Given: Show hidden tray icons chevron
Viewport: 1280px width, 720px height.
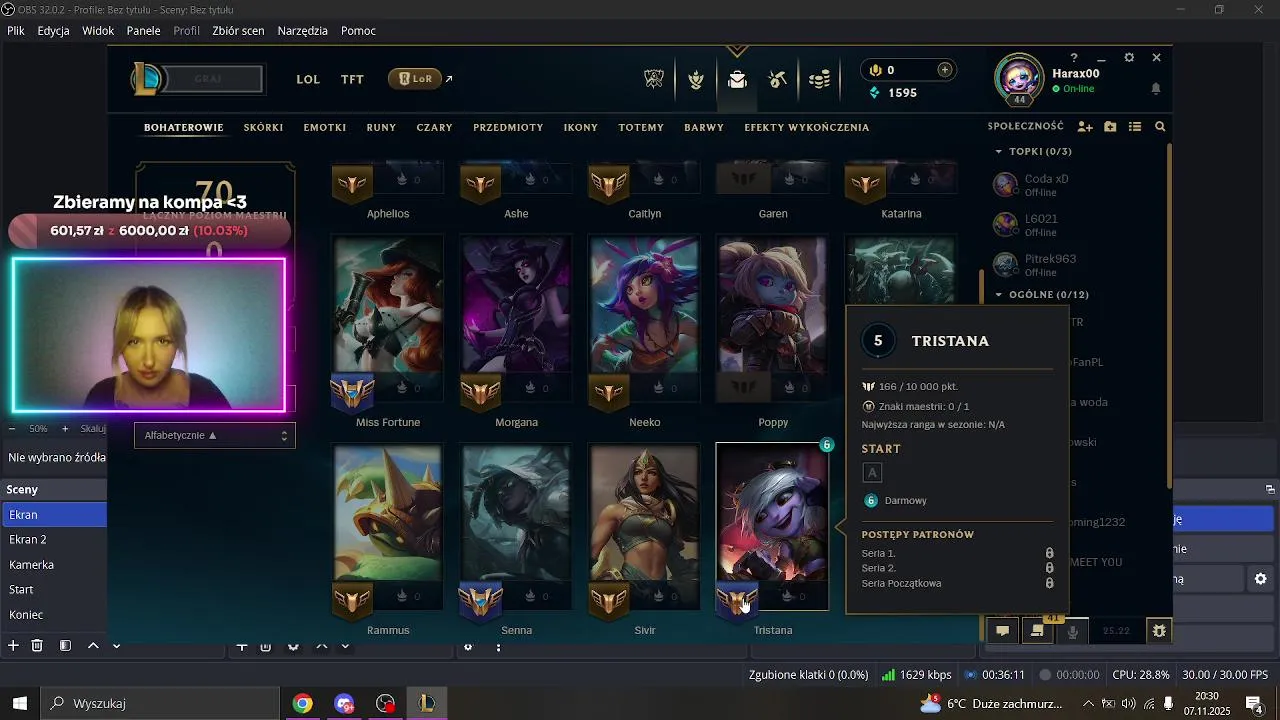Looking at the screenshot, I should point(1088,704).
